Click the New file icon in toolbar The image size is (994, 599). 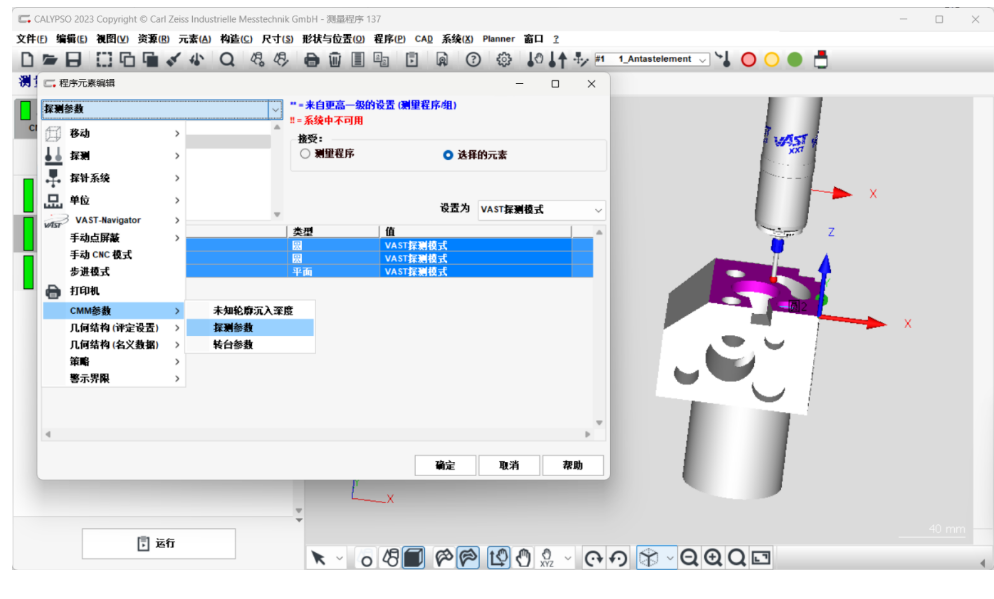(x=27, y=60)
